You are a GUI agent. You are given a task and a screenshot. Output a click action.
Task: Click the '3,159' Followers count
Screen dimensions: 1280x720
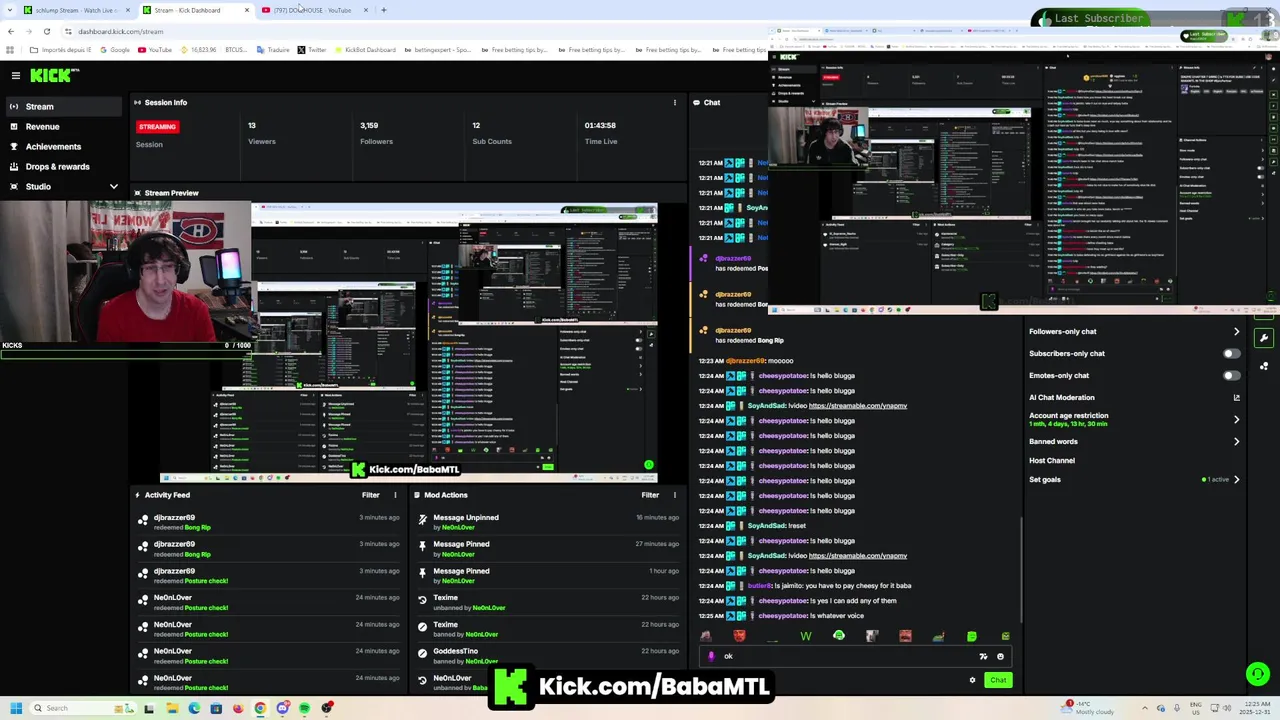369,125
